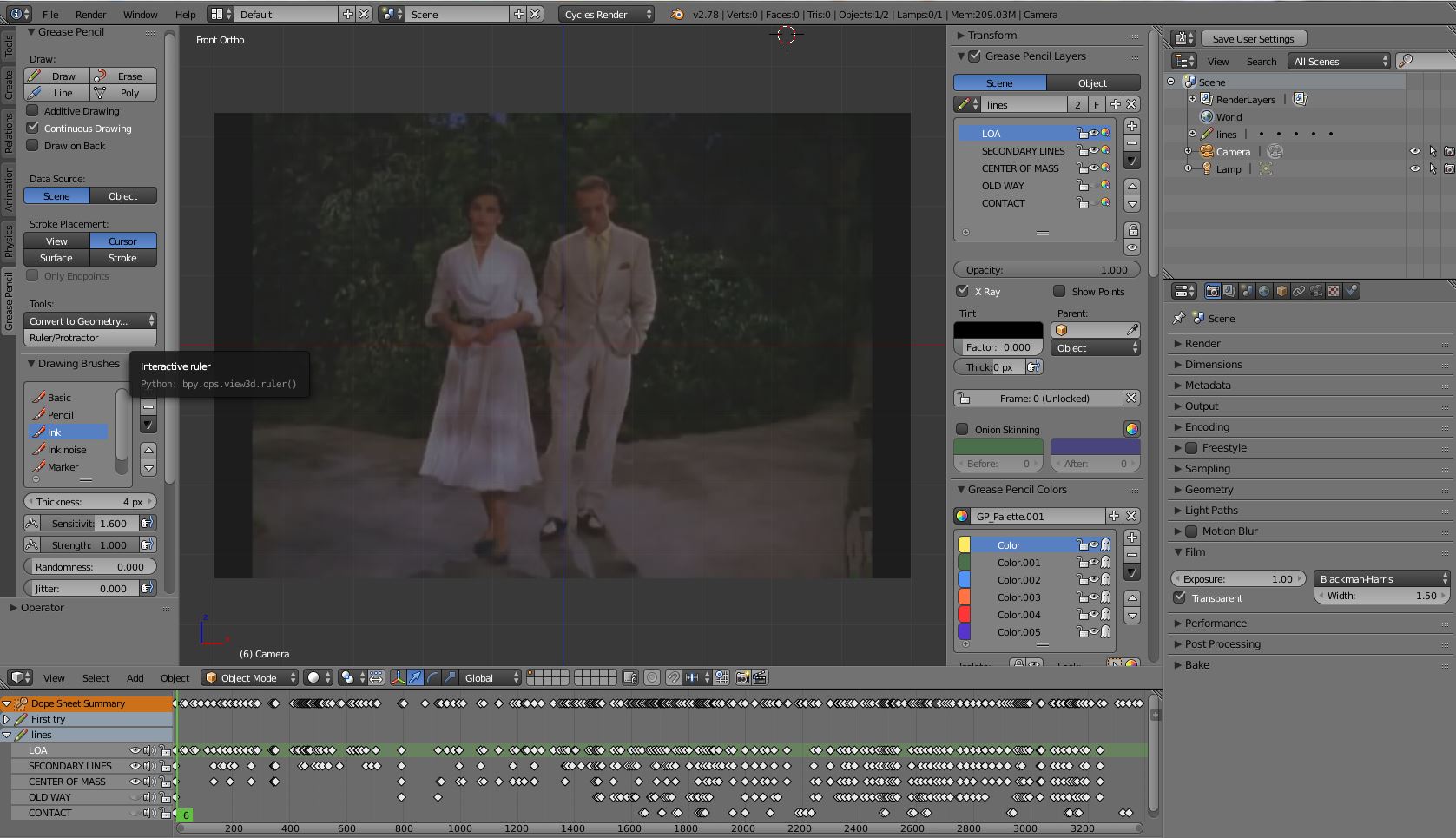Open the render engine dropdown Cycles Render

tap(606, 14)
